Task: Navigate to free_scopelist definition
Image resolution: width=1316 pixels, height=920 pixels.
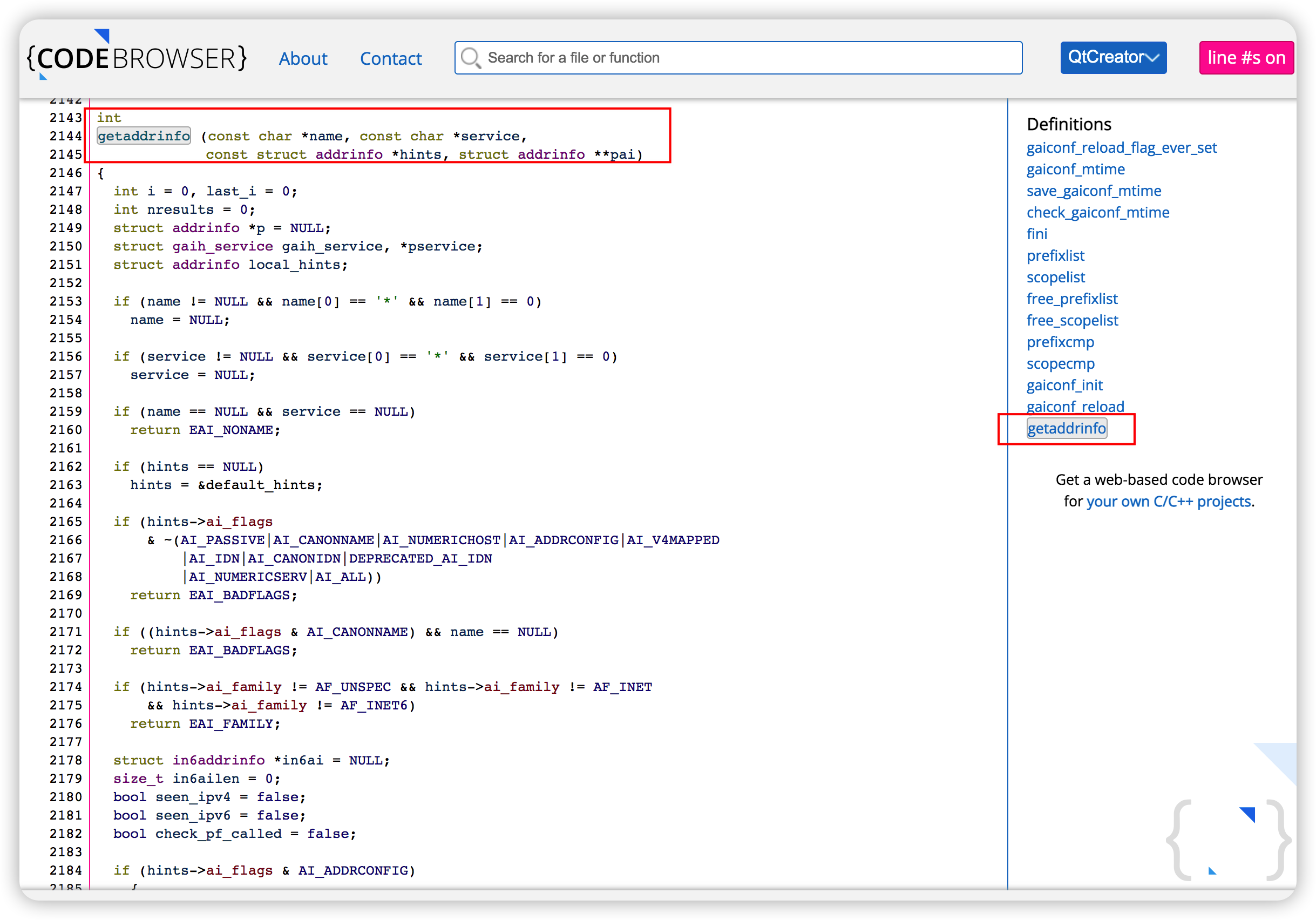Action: tap(1072, 320)
